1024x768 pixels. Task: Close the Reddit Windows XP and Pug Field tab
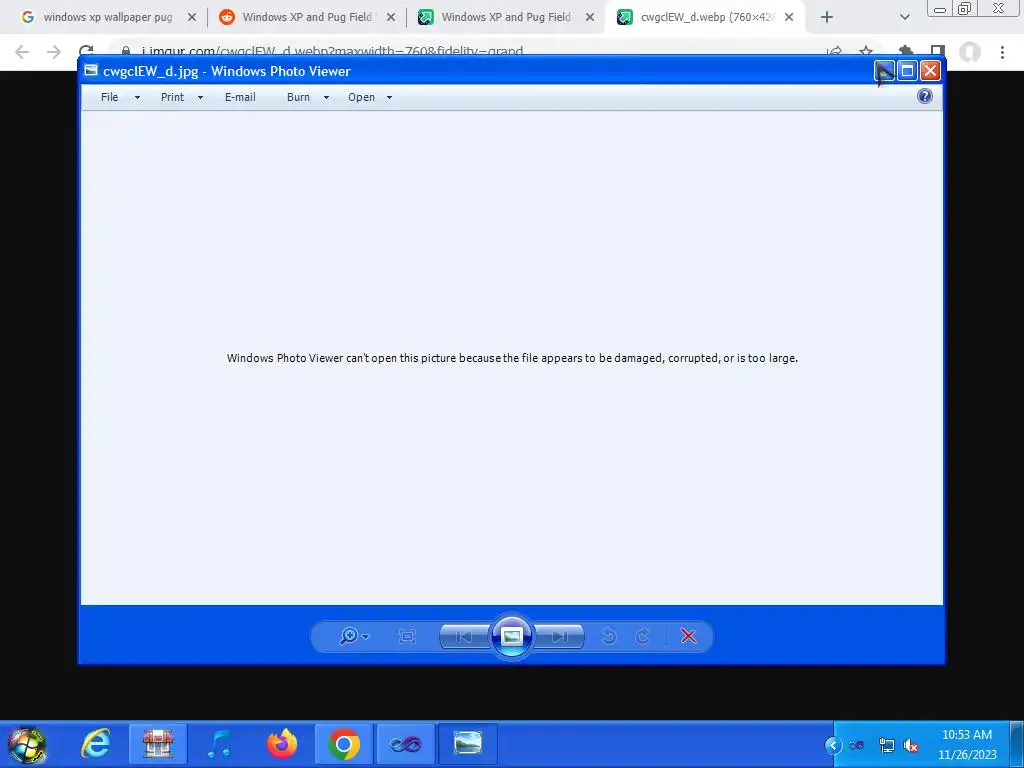coord(391,18)
